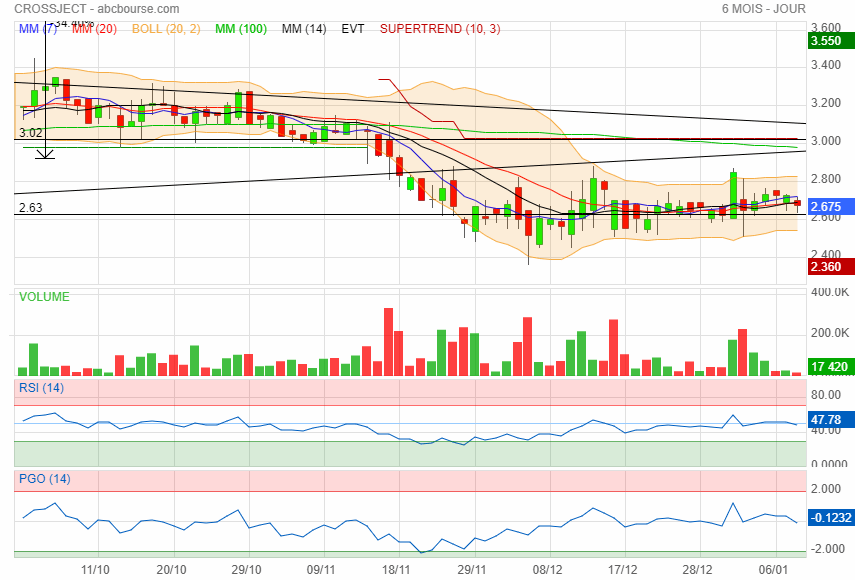
Task: Click the 2.800 price axis label
Action: [826, 179]
